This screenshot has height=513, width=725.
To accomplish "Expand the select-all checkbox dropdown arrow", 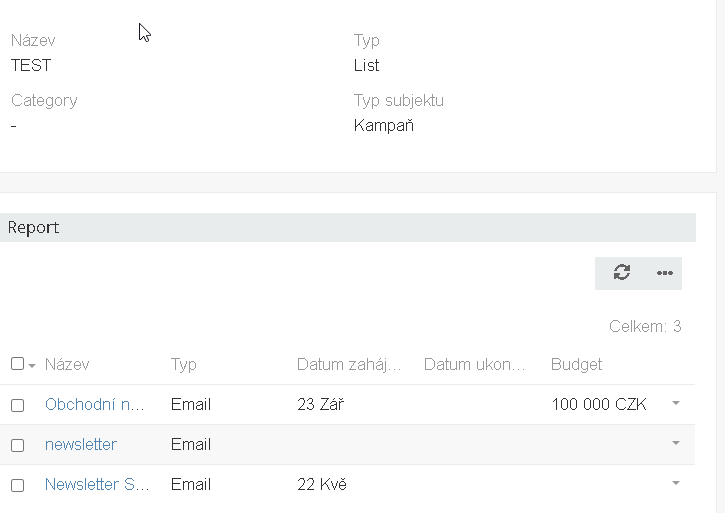I will (32, 365).
